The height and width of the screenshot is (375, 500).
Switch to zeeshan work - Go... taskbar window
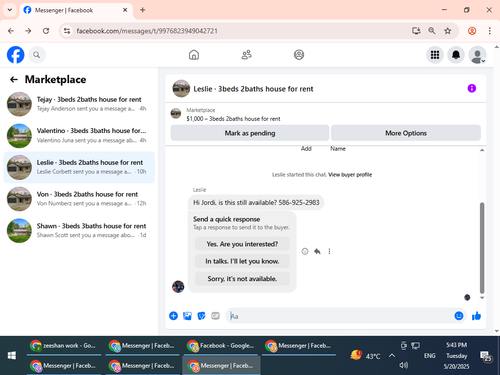tap(64, 346)
